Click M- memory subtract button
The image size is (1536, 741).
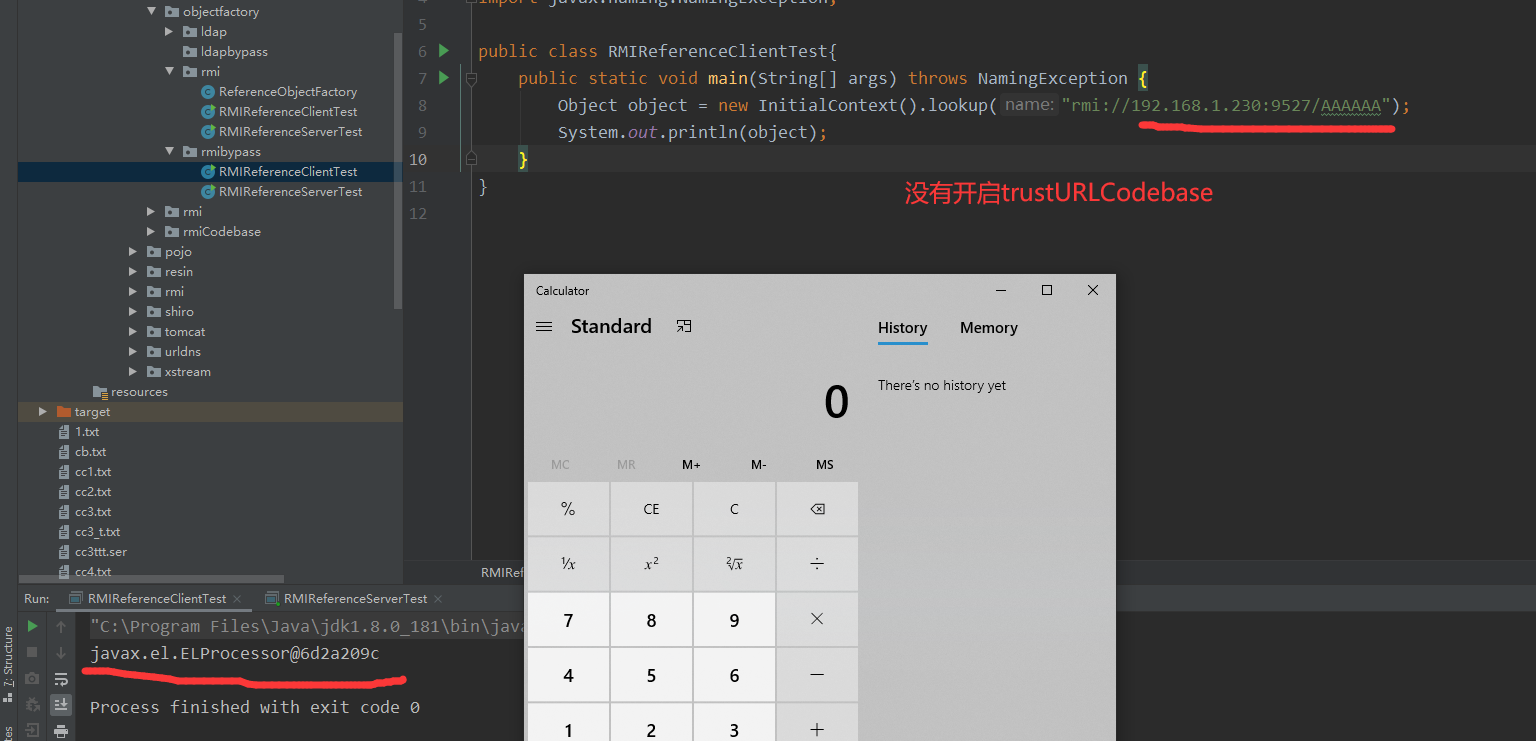758,465
